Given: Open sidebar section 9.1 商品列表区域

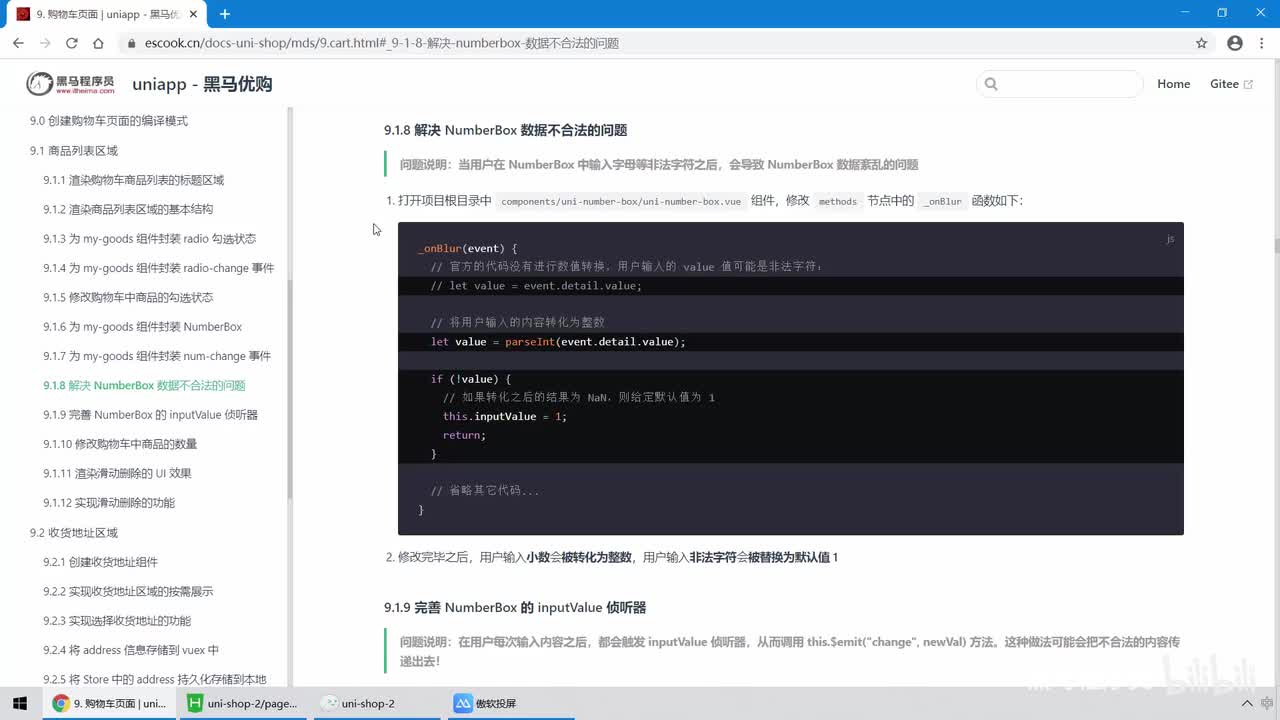Looking at the screenshot, I should tap(74, 151).
